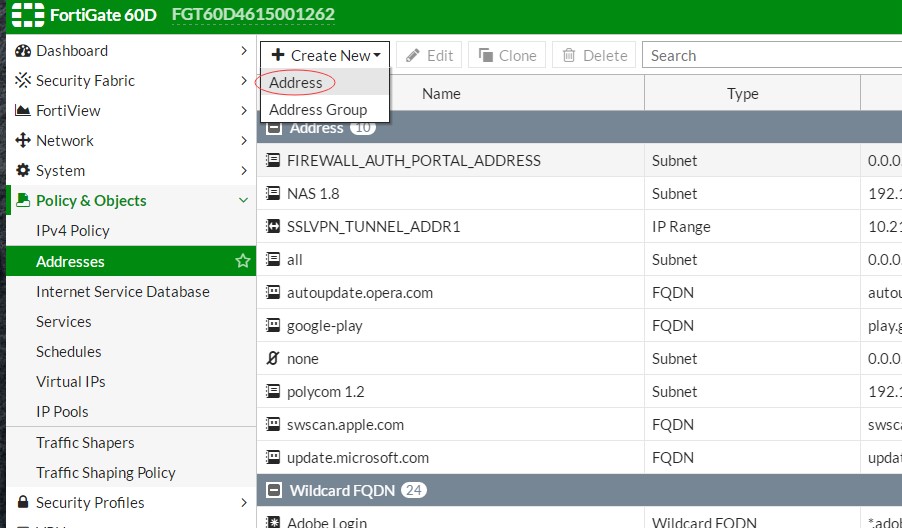This screenshot has height=528, width=902.
Task: Click in the Search field
Action: [772, 55]
